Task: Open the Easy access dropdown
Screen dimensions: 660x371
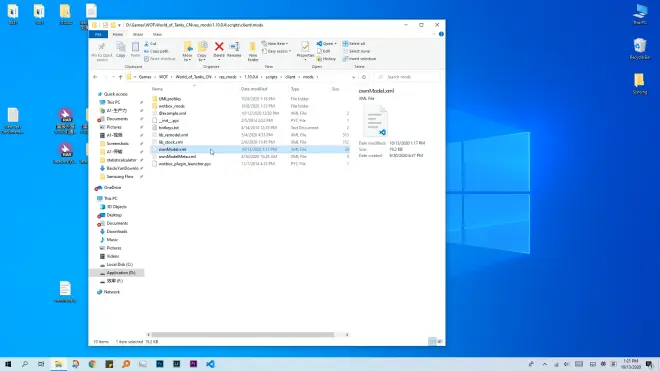Action: click(276, 51)
